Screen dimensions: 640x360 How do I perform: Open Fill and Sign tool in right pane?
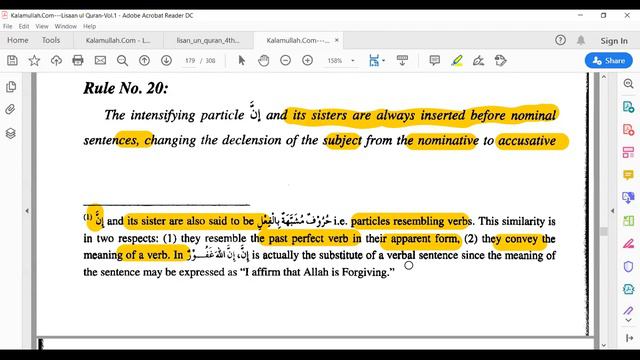coord(629,311)
